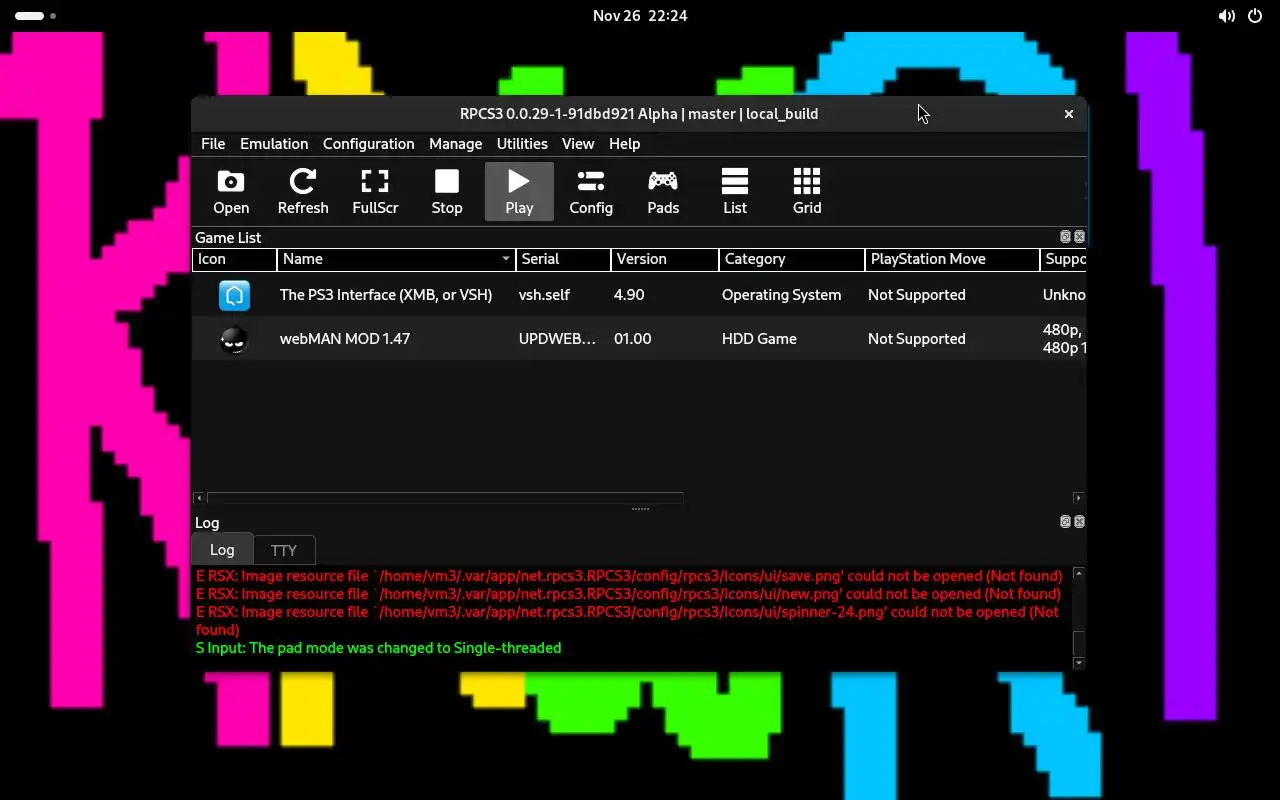Click the Open toolbar icon
The height and width of the screenshot is (800, 1280).
[231, 191]
